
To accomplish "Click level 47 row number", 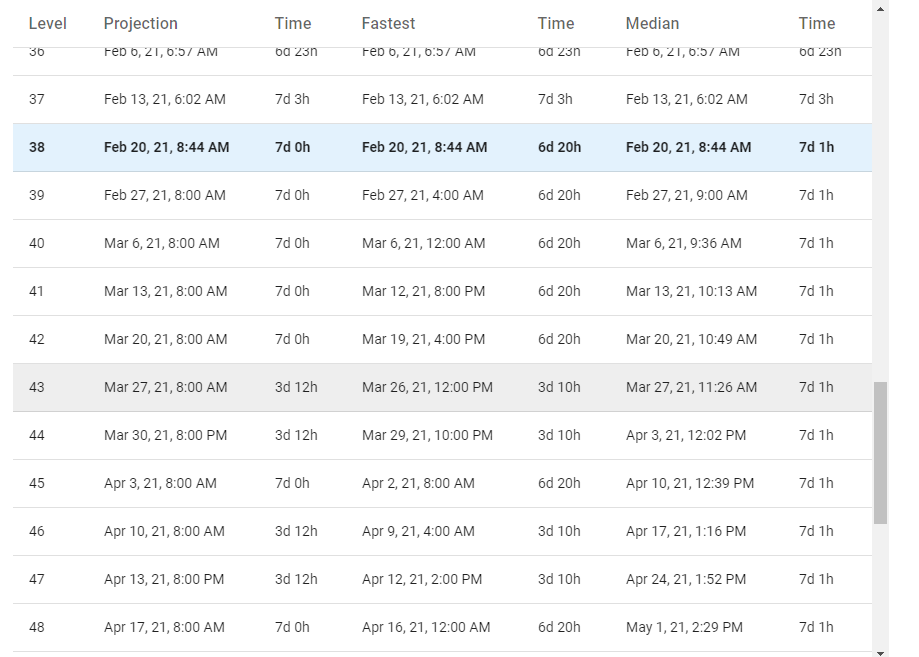I will click(x=37, y=579).
